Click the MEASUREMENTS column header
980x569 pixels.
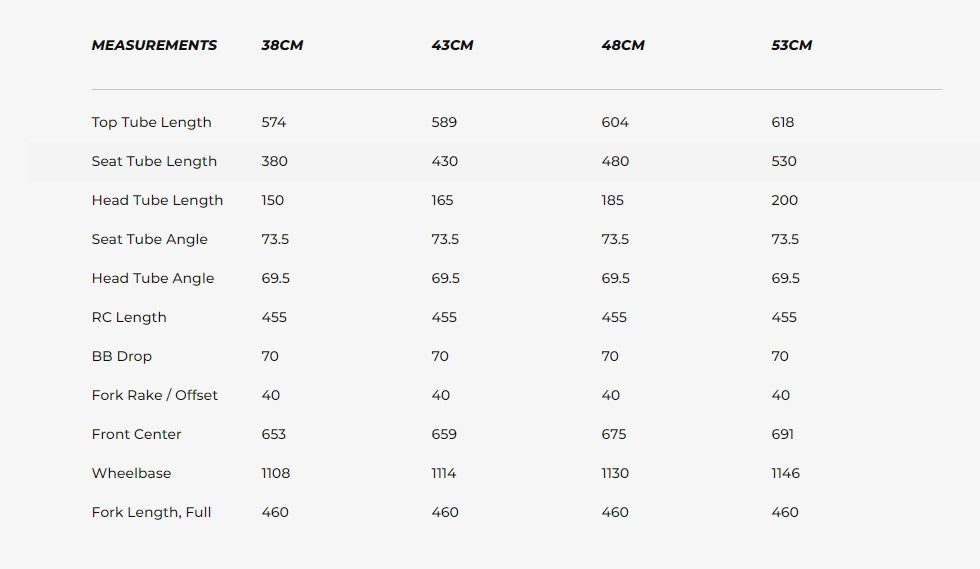pos(154,45)
